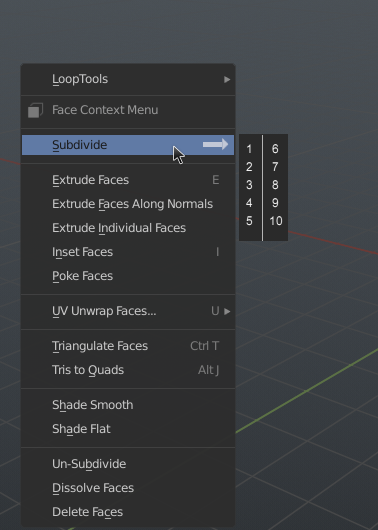
Task: Open the LoopTools submenu
Action: (128, 79)
